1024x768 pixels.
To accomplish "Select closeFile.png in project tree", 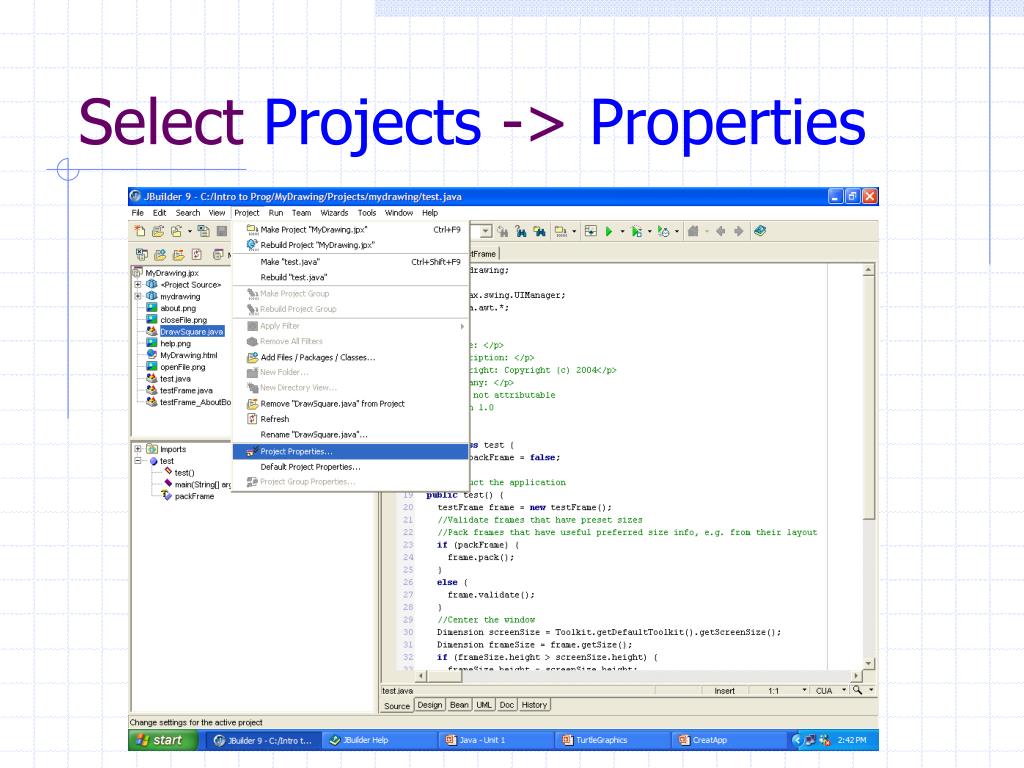I will 184,320.
